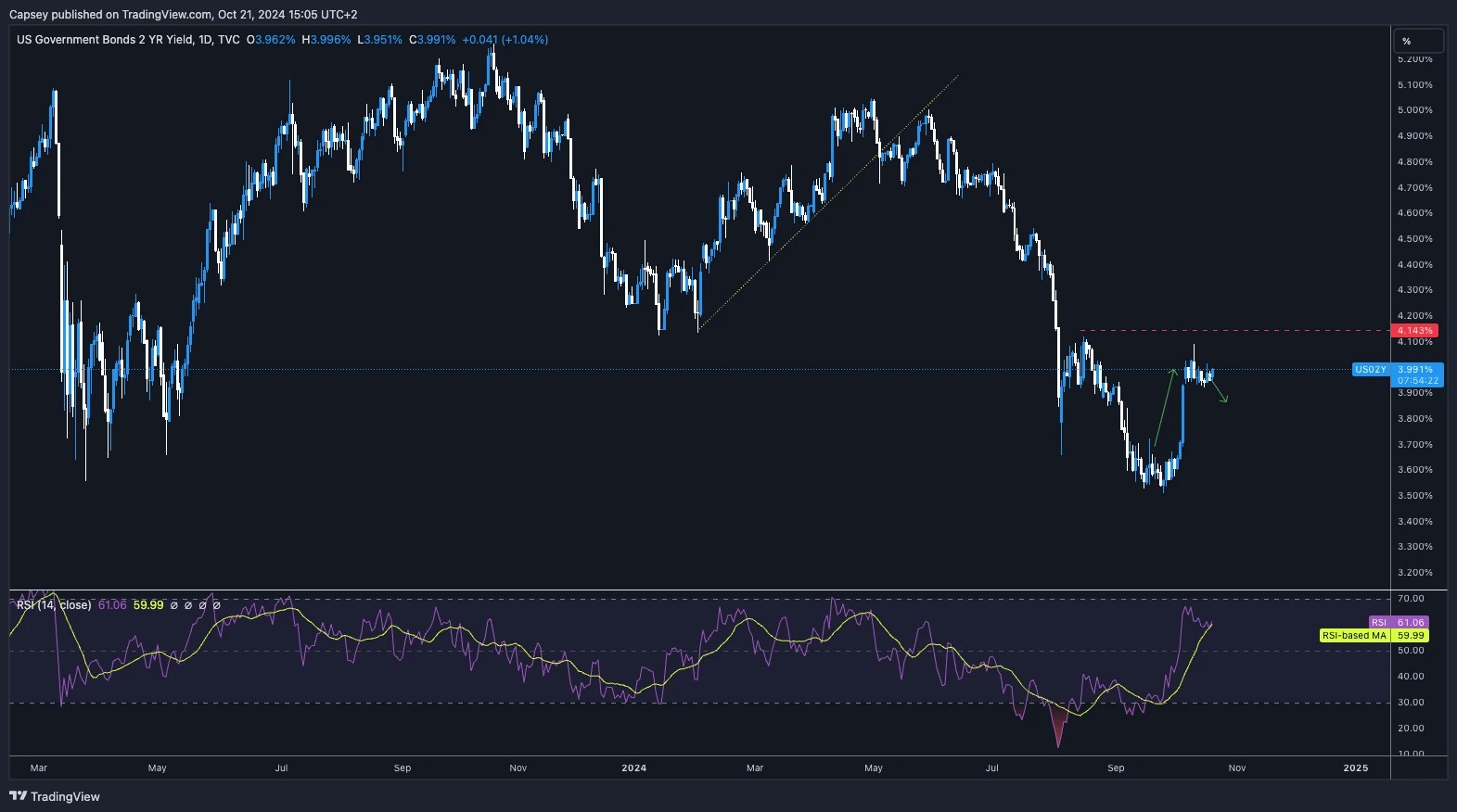
Task: Click the 3.991% last price label
Action: click(1416, 369)
